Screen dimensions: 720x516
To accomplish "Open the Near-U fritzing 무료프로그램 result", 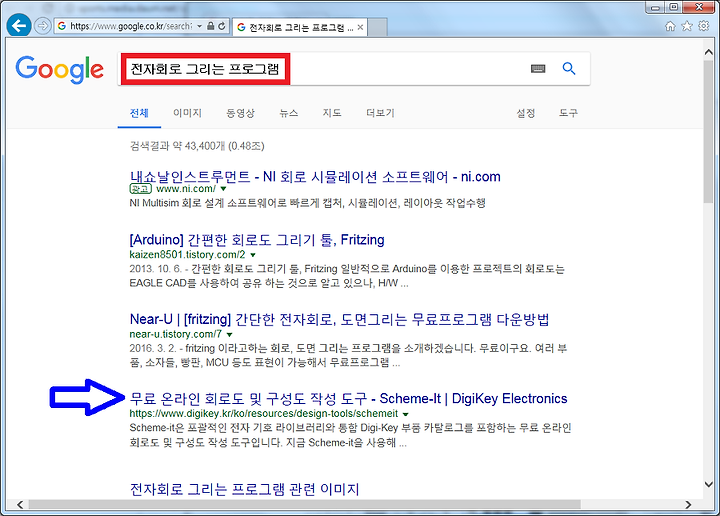I will pos(339,319).
